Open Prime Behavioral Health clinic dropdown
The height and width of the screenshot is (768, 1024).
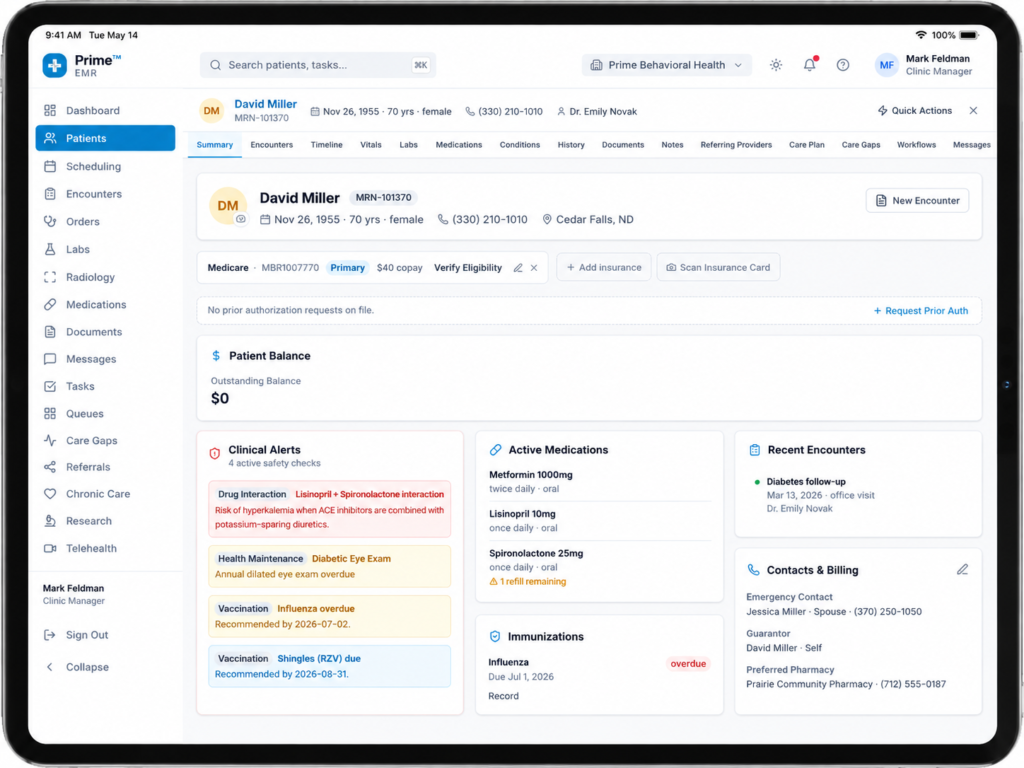click(x=666, y=65)
